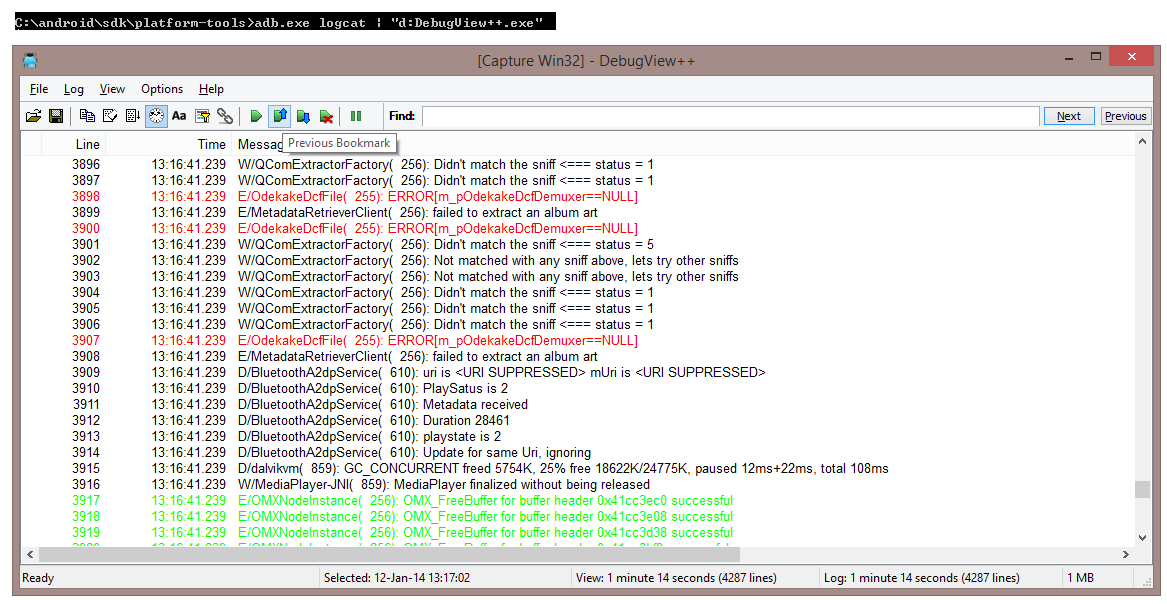Copy selected log lines
1167x604 pixels.
point(87,115)
